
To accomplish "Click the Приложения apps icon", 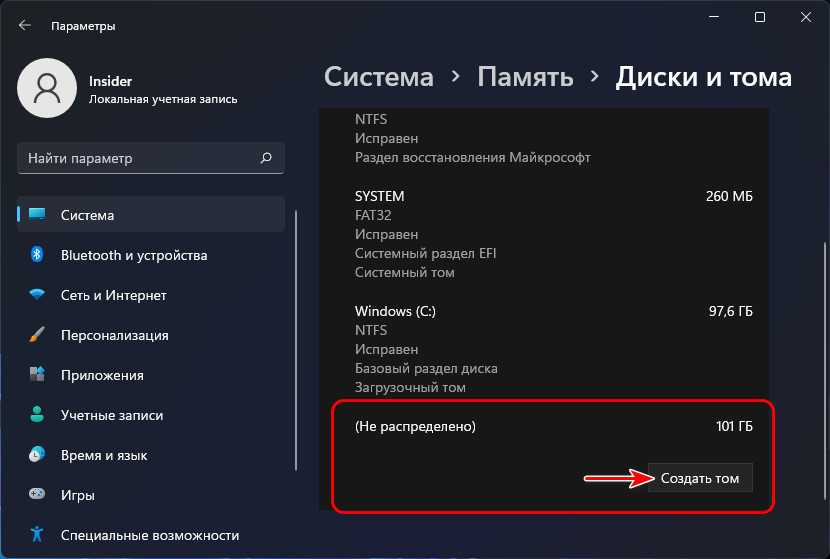I will click(x=37, y=374).
